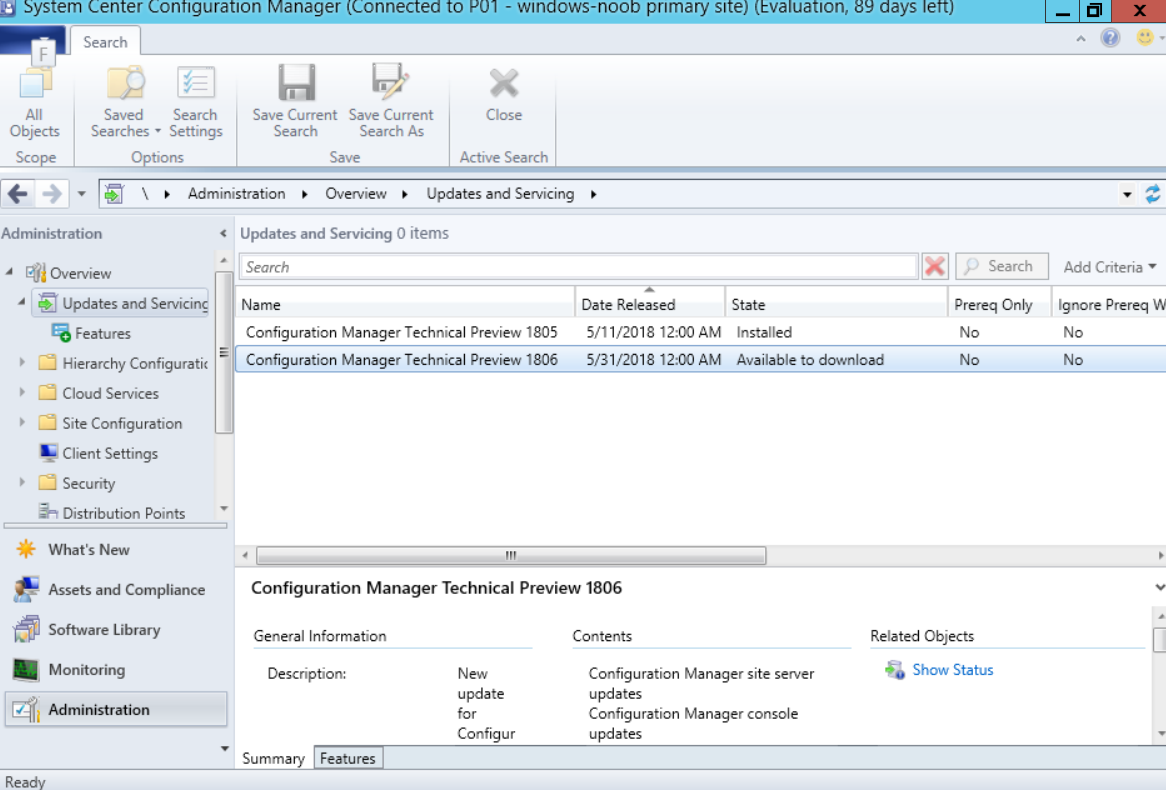Click the horizontal scrollbar thumb of the list

tap(511, 556)
